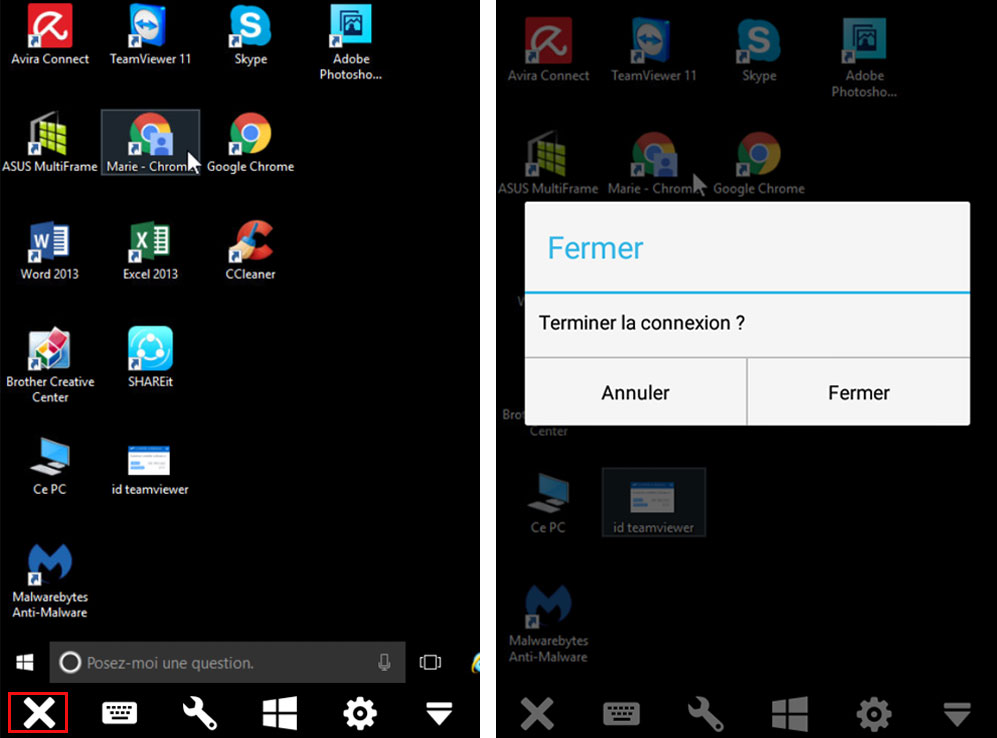Open the wrench actions icon in left toolbar
The height and width of the screenshot is (738, 997).
point(200,713)
